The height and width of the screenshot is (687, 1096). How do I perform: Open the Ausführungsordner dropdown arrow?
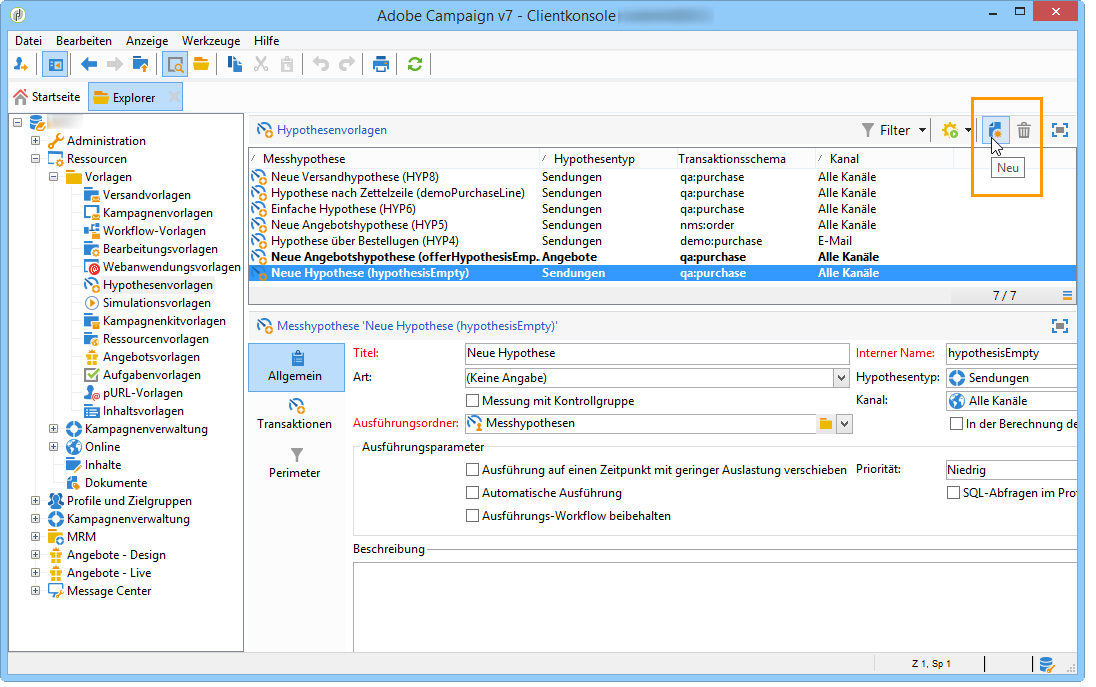(844, 424)
